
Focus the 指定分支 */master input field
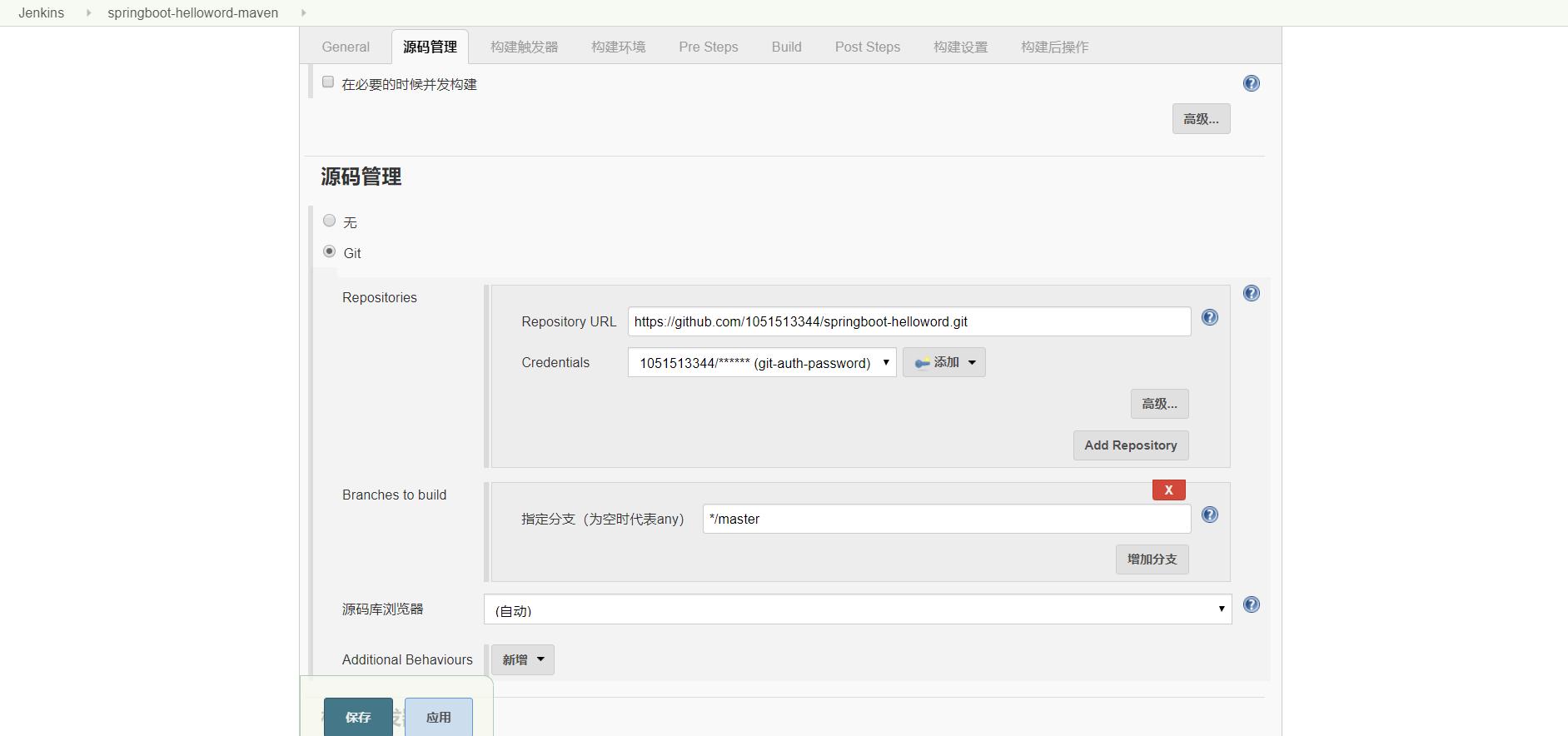(x=947, y=519)
